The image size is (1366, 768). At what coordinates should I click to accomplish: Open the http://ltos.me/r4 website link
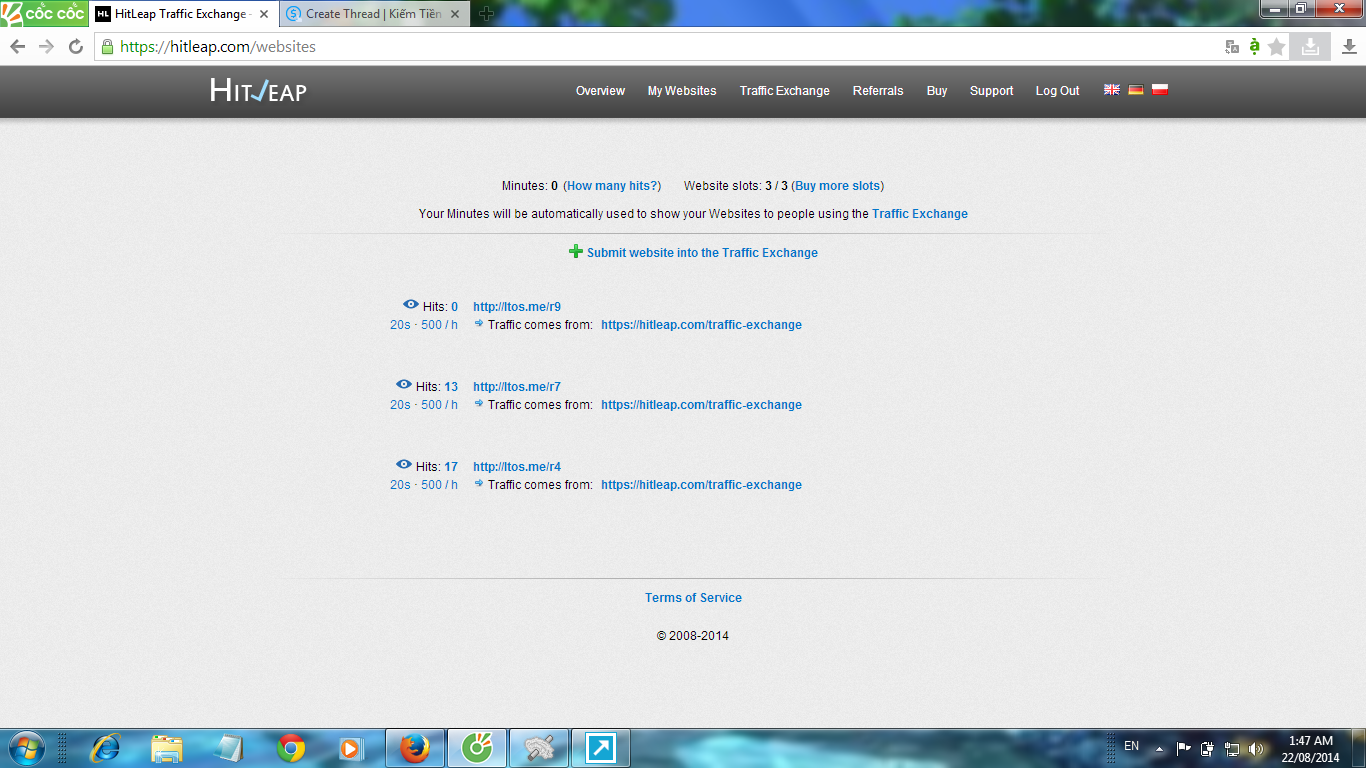pos(517,467)
